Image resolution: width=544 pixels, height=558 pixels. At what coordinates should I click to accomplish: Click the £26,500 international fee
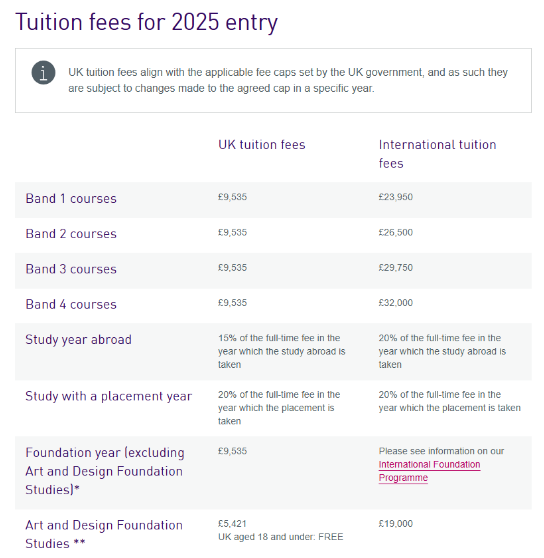(x=396, y=232)
